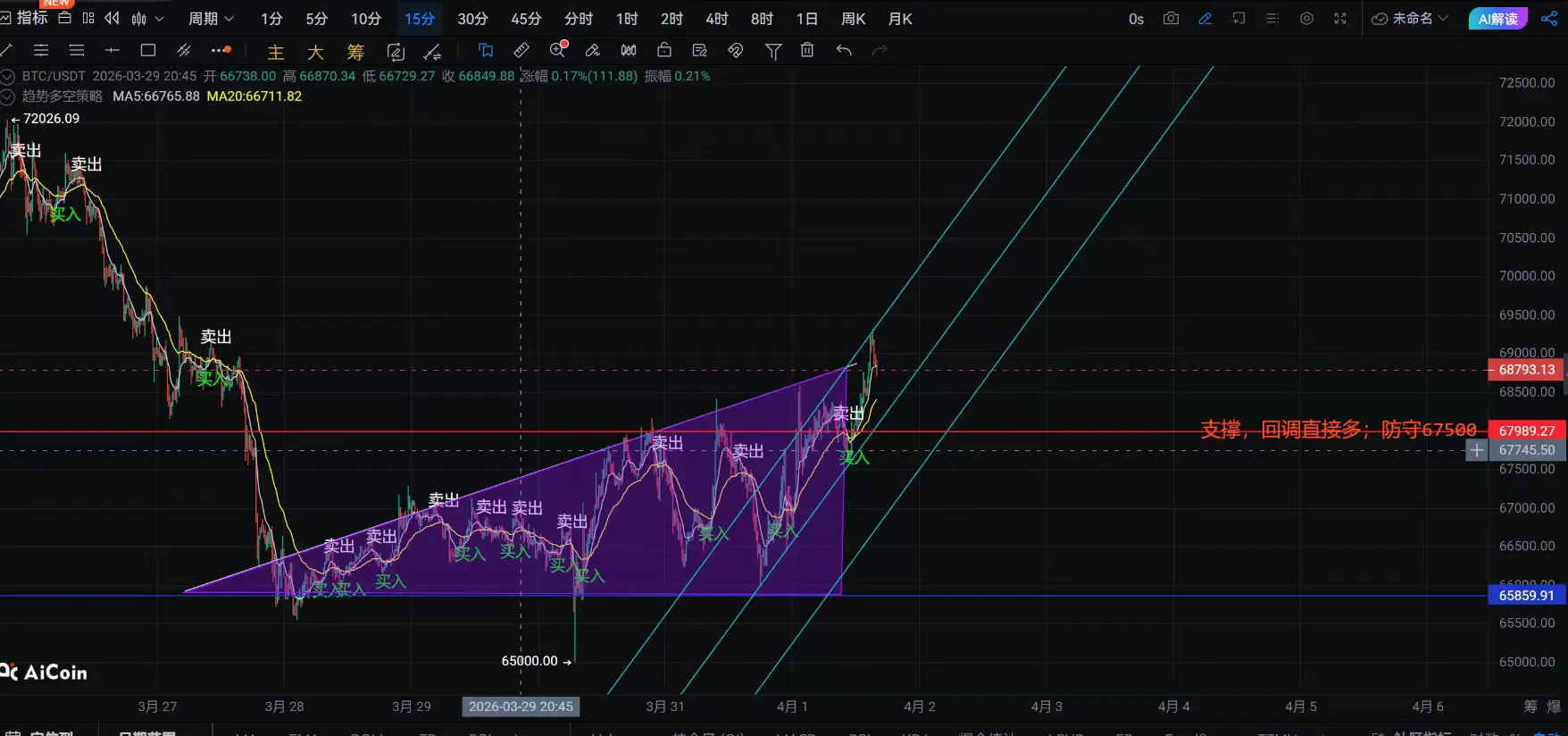Viewport: 1568px width, 736px height.
Task: Click the share icon
Action: pos(1549,18)
